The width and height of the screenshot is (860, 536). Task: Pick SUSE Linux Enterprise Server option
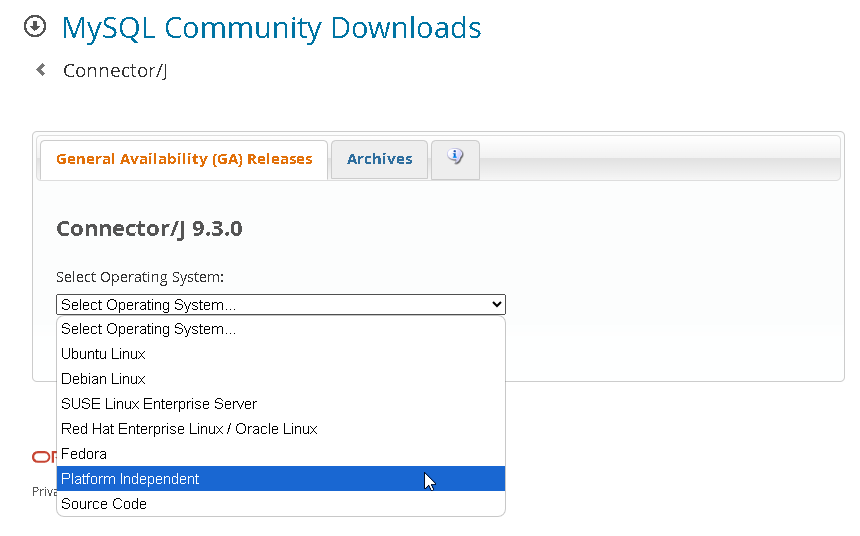click(159, 404)
